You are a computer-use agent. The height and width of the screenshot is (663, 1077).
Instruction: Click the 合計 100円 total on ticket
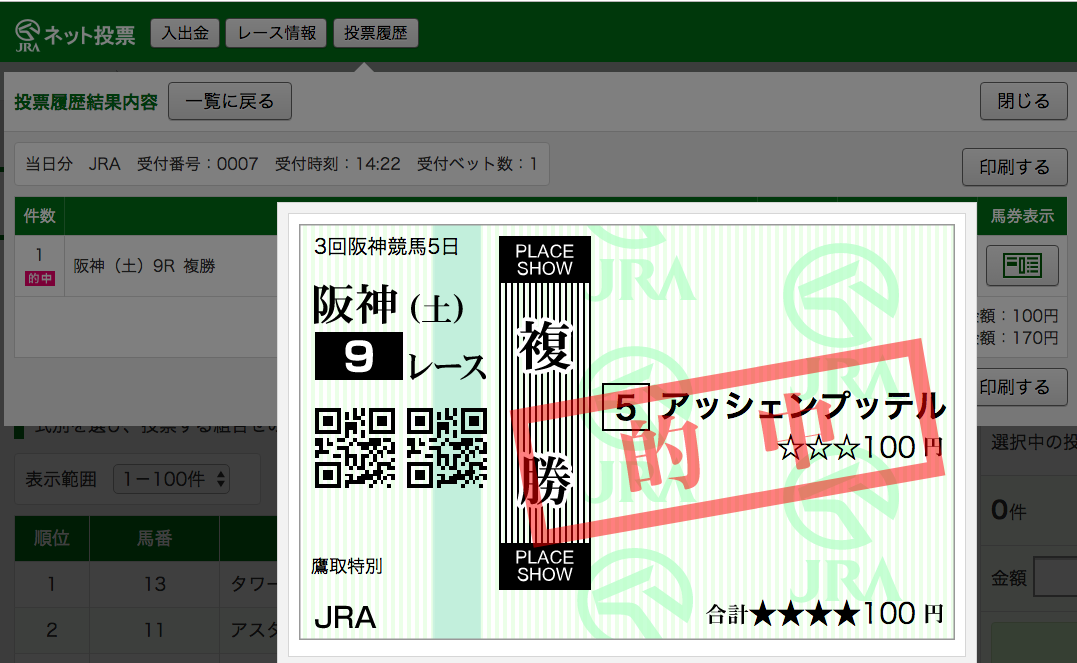[x=825, y=614]
